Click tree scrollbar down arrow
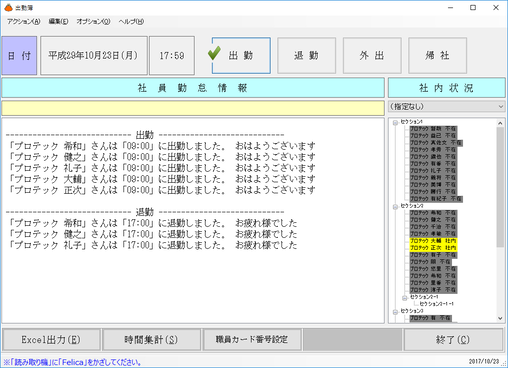This screenshot has height=368, width=508. (500, 318)
